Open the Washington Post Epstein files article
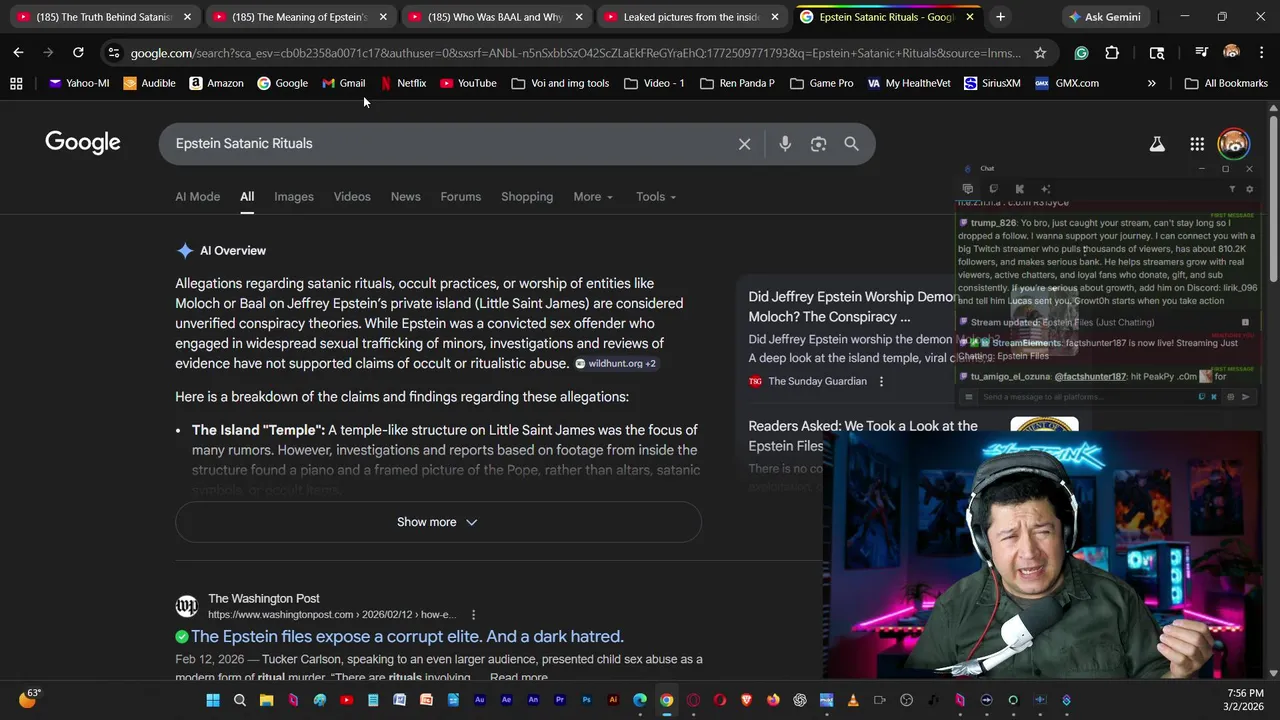1280x720 pixels. [407, 636]
